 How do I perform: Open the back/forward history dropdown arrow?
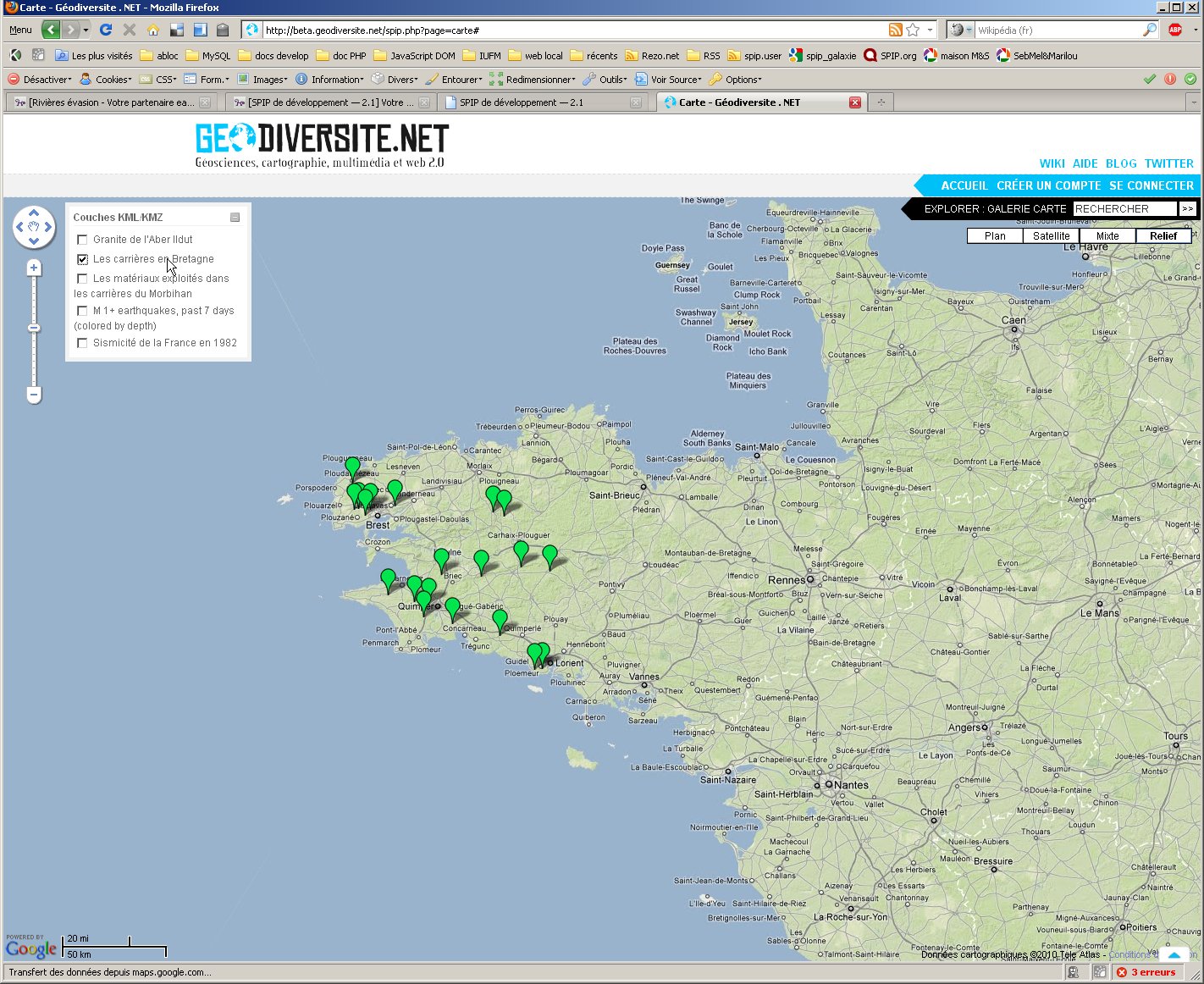(x=86, y=30)
